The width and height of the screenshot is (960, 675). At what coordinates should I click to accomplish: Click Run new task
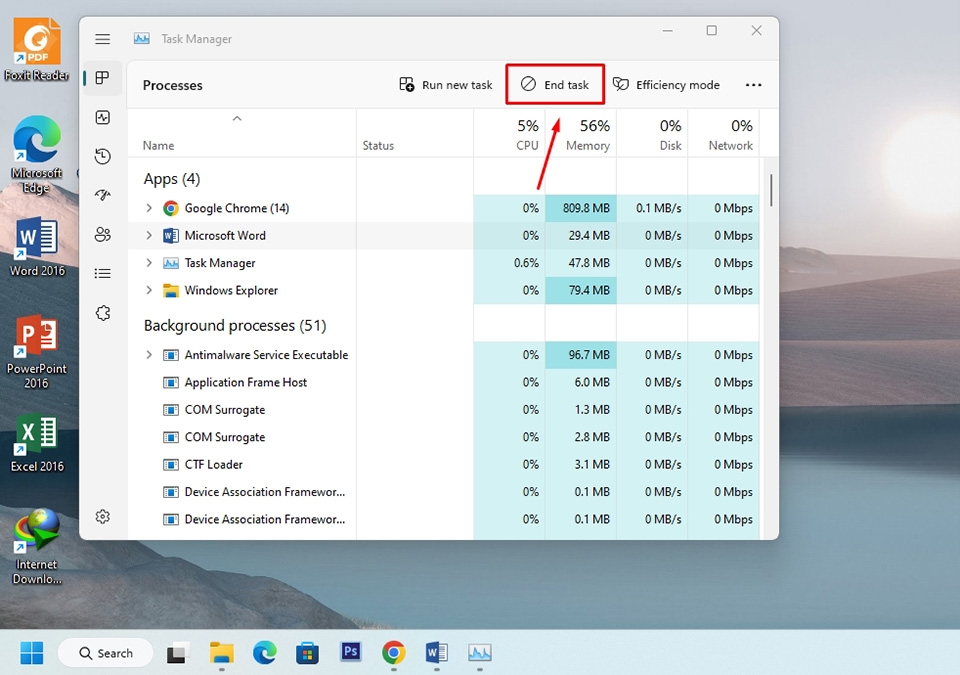(445, 84)
